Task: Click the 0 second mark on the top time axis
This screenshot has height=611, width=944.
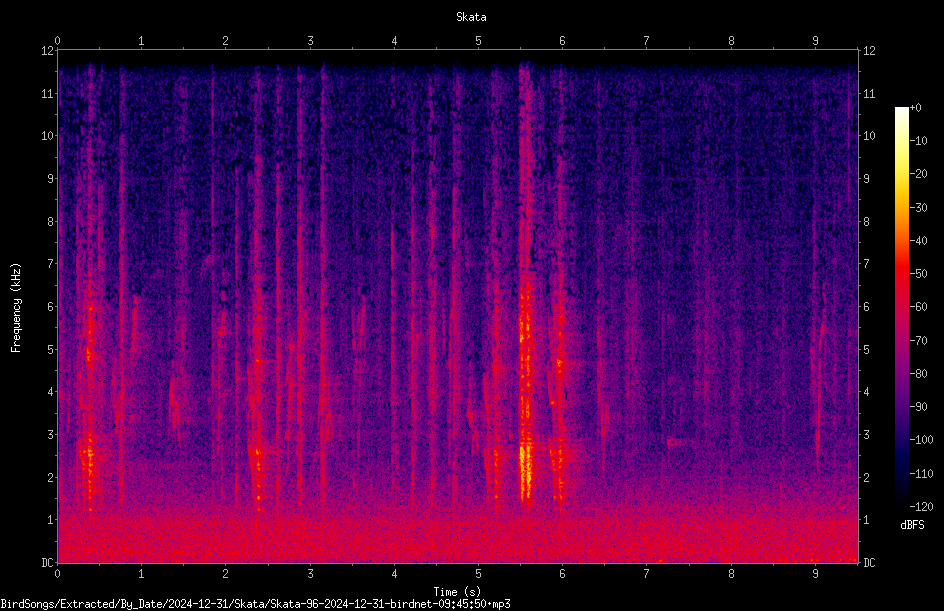Action: coord(57,41)
